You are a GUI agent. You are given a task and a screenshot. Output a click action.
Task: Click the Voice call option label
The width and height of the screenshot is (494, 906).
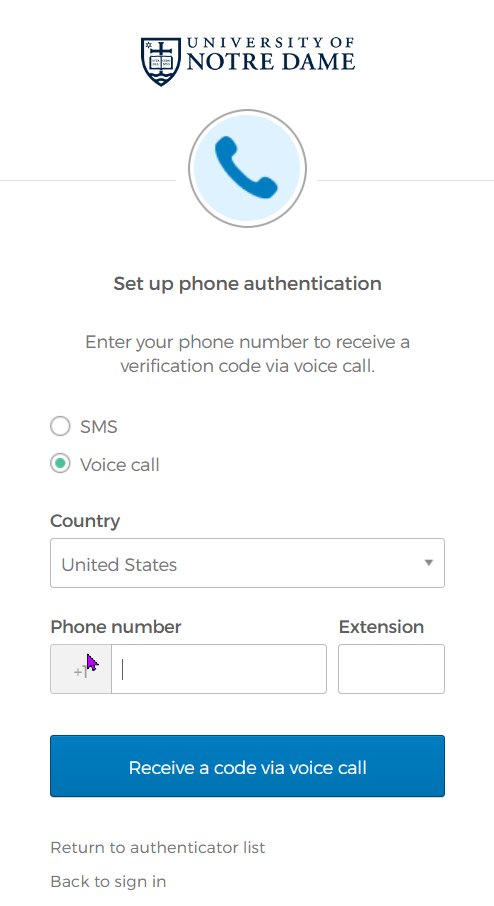pyautogui.click(x=120, y=465)
